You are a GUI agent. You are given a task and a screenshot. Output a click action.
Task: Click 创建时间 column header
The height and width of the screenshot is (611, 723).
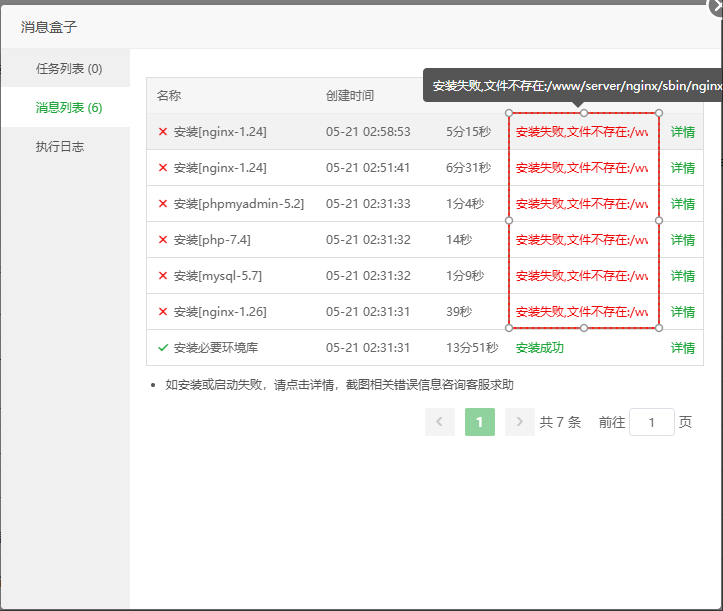coord(350,95)
